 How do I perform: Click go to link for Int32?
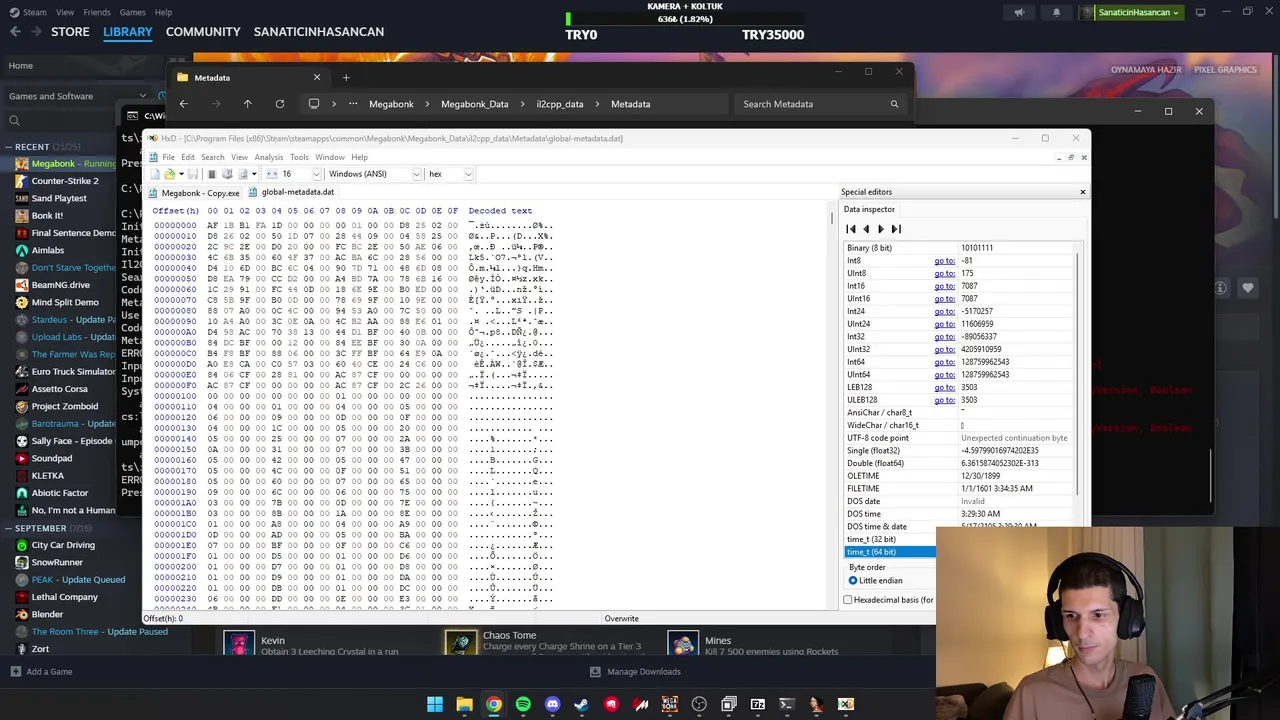pos(944,337)
